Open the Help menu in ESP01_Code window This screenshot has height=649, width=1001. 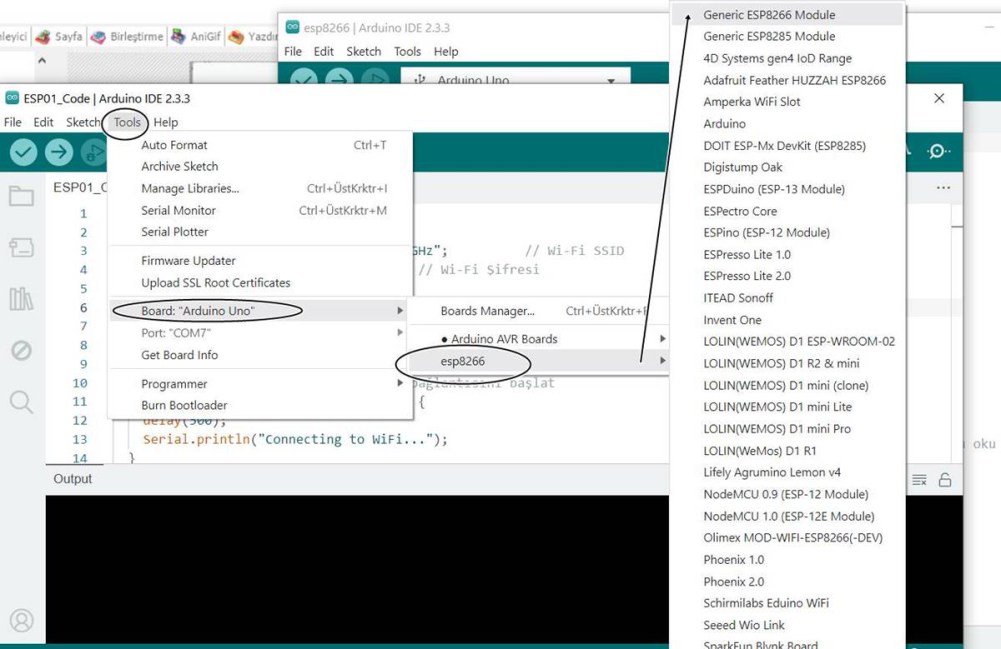coord(166,122)
